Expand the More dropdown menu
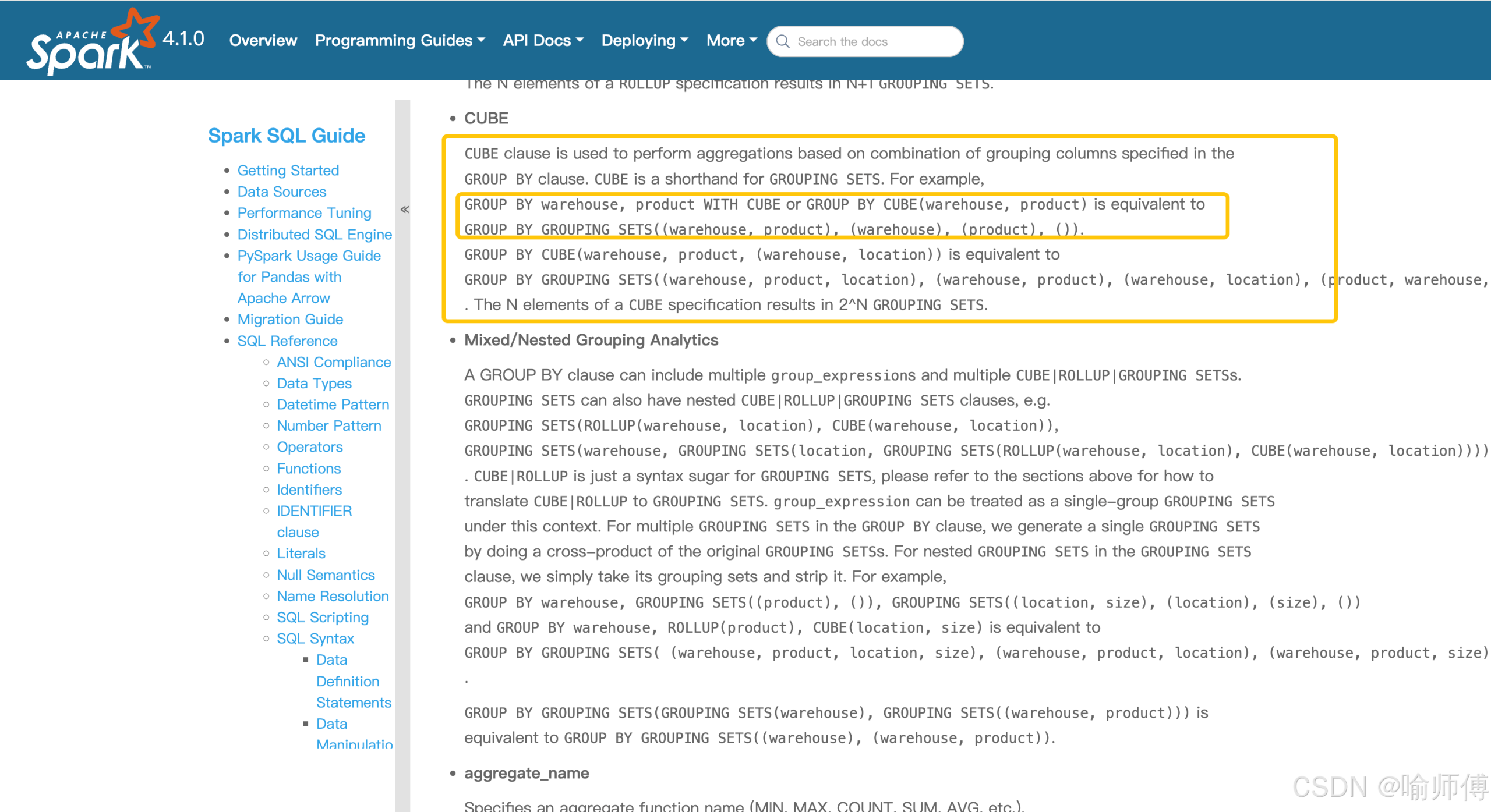 pos(731,40)
